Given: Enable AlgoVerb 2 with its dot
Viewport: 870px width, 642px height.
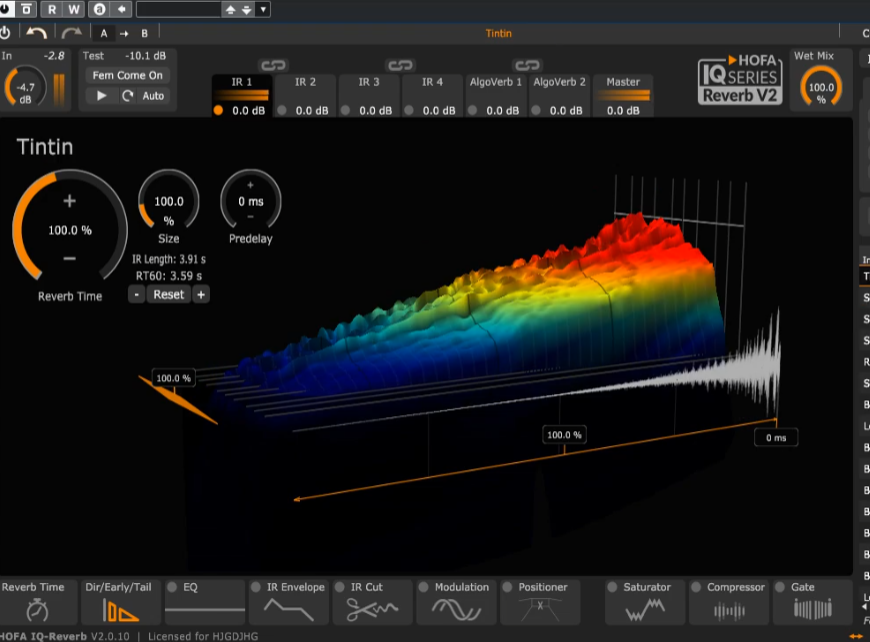Looking at the screenshot, I should coord(536,110).
